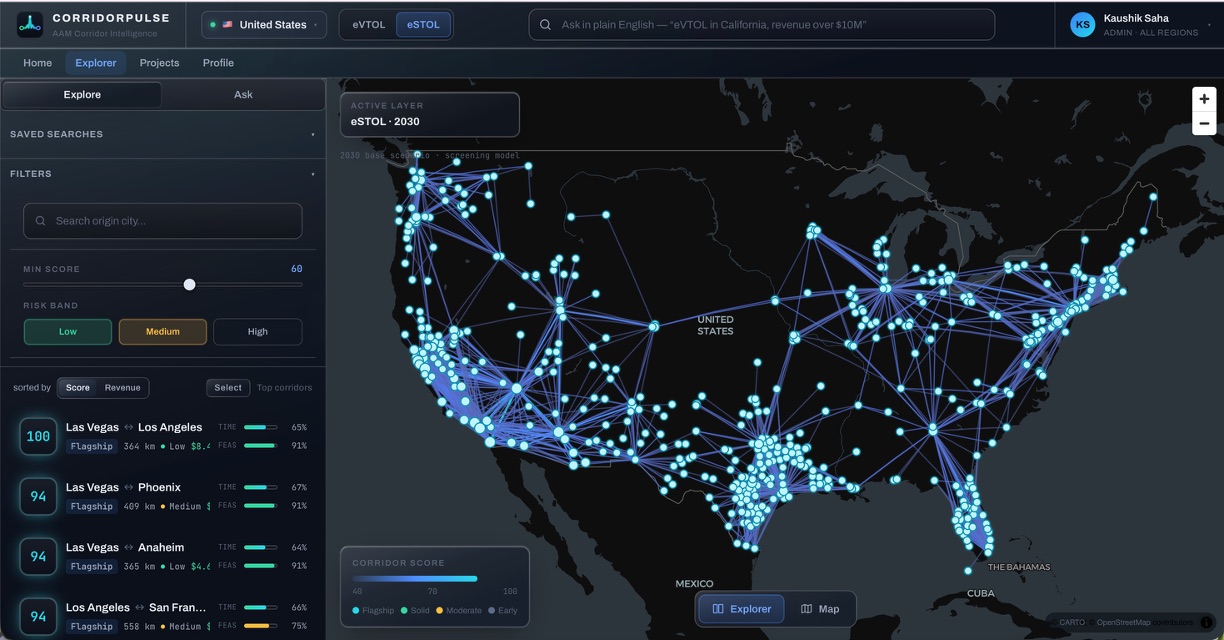Screen dimensions: 1224x640
Task: Click the Min Score value 60
Action: coord(297,269)
